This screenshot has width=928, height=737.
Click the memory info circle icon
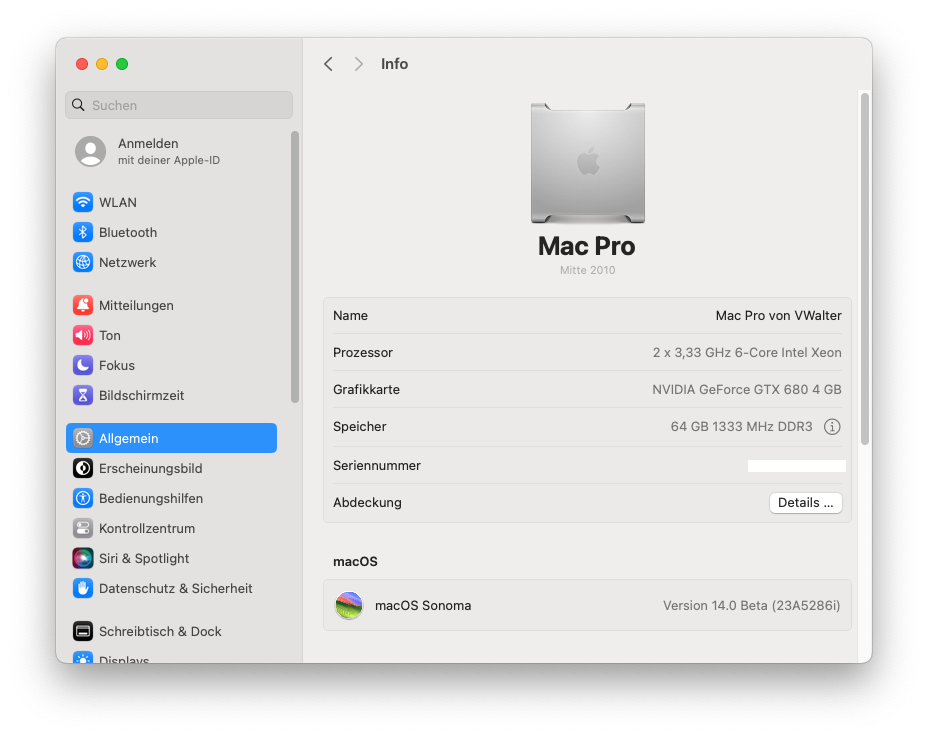(x=832, y=427)
